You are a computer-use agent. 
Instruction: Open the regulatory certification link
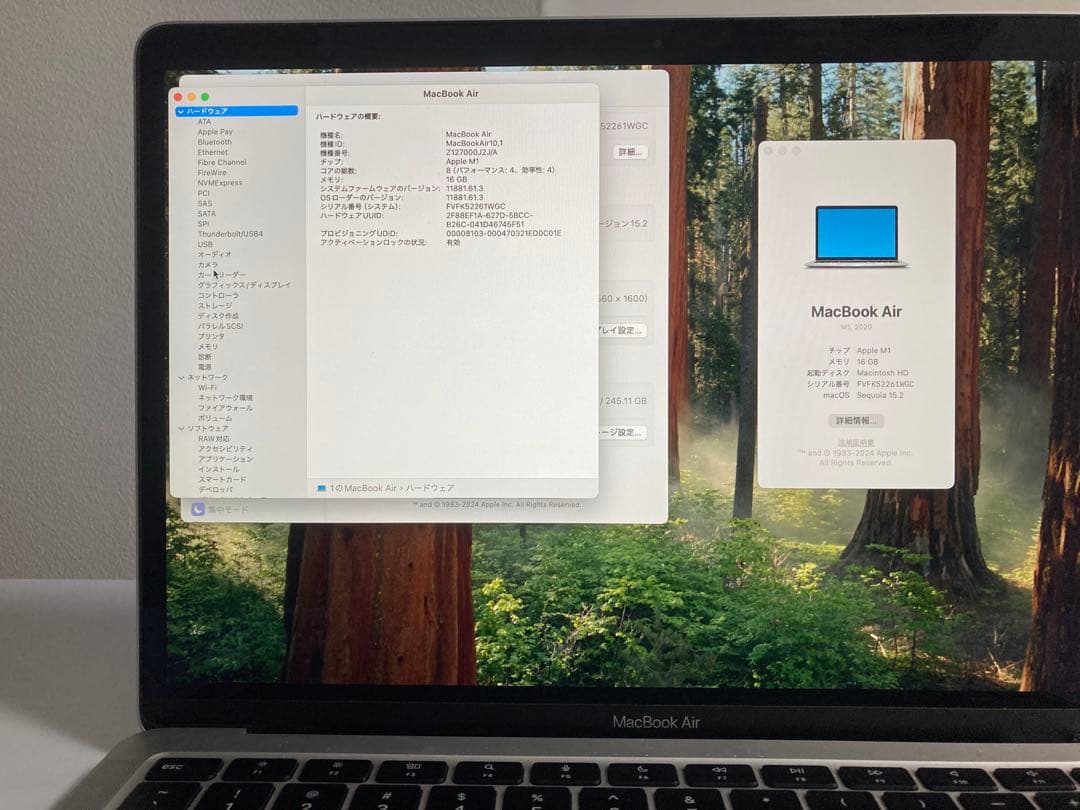[858, 444]
